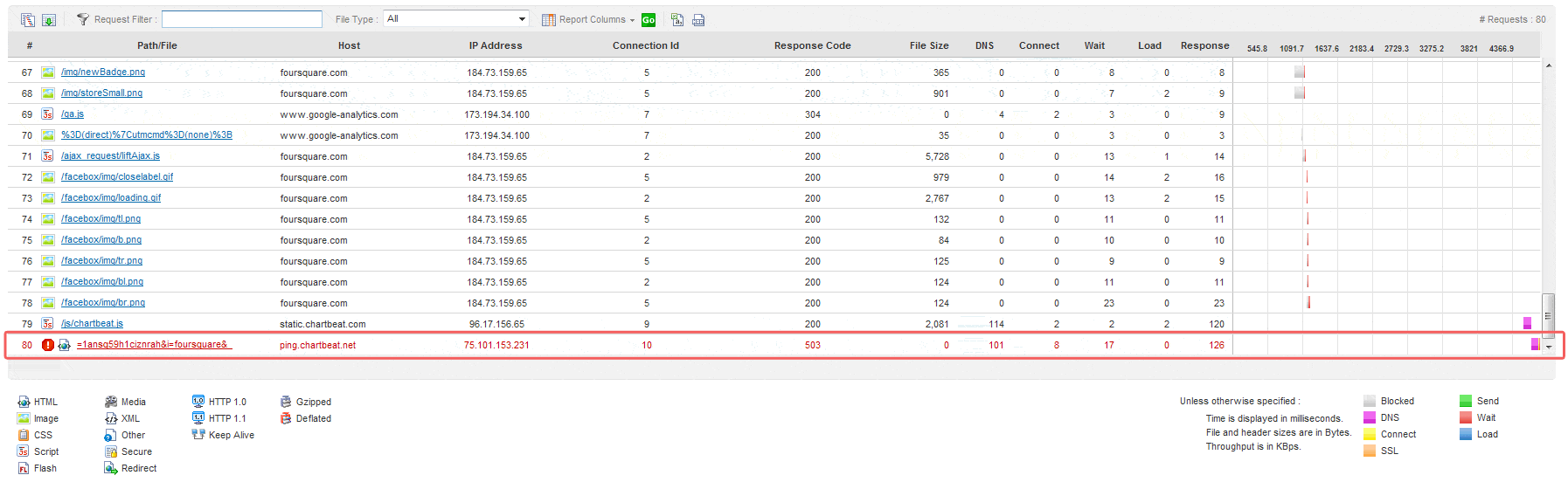
Task: Open the /facebox/img/br.png link
Action: click(x=103, y=303)
